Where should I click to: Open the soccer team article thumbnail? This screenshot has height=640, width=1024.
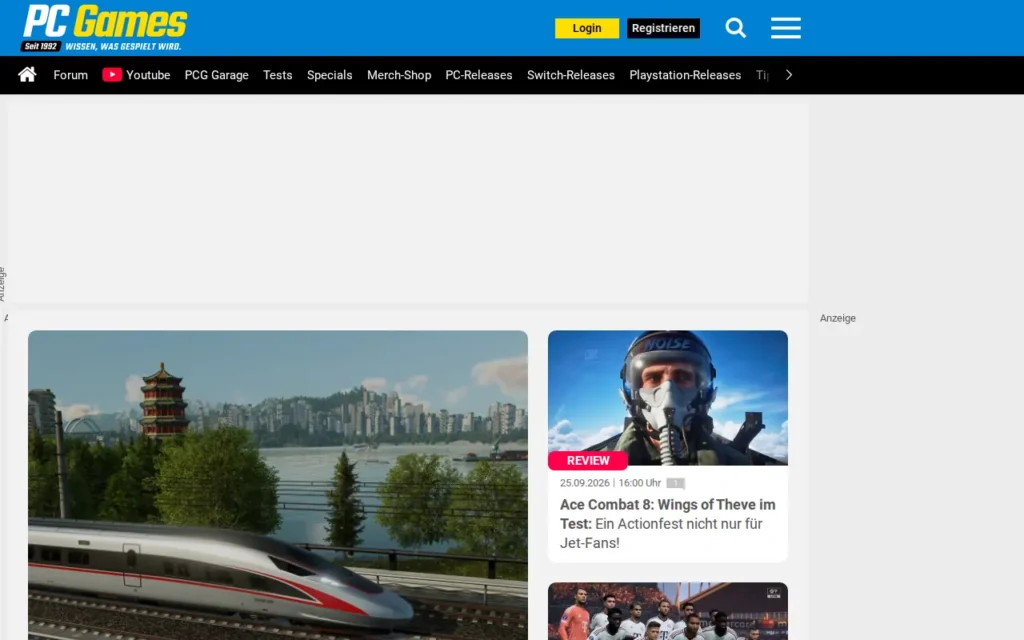[x=667, y=611]
